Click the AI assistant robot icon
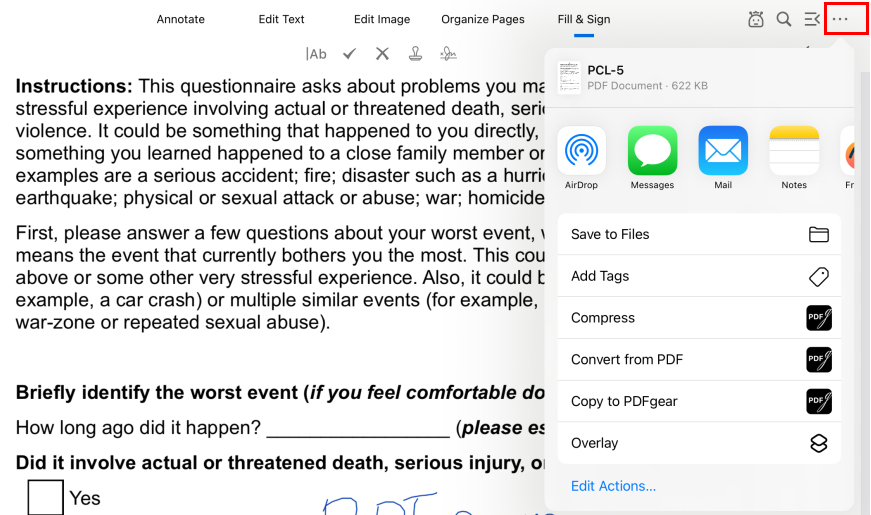871x515 pixels. click(x=756, y=19)
